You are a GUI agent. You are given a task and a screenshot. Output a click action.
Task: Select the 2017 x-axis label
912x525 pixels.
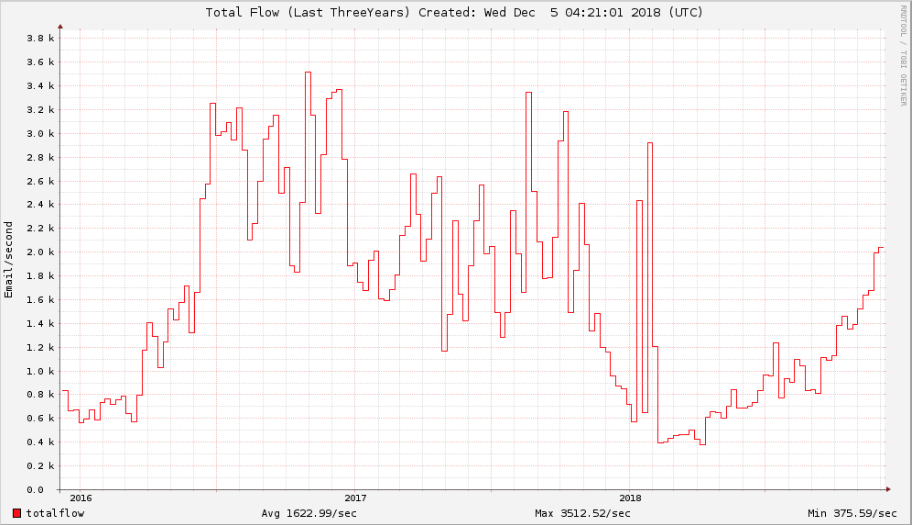click(x=355, y=498)
